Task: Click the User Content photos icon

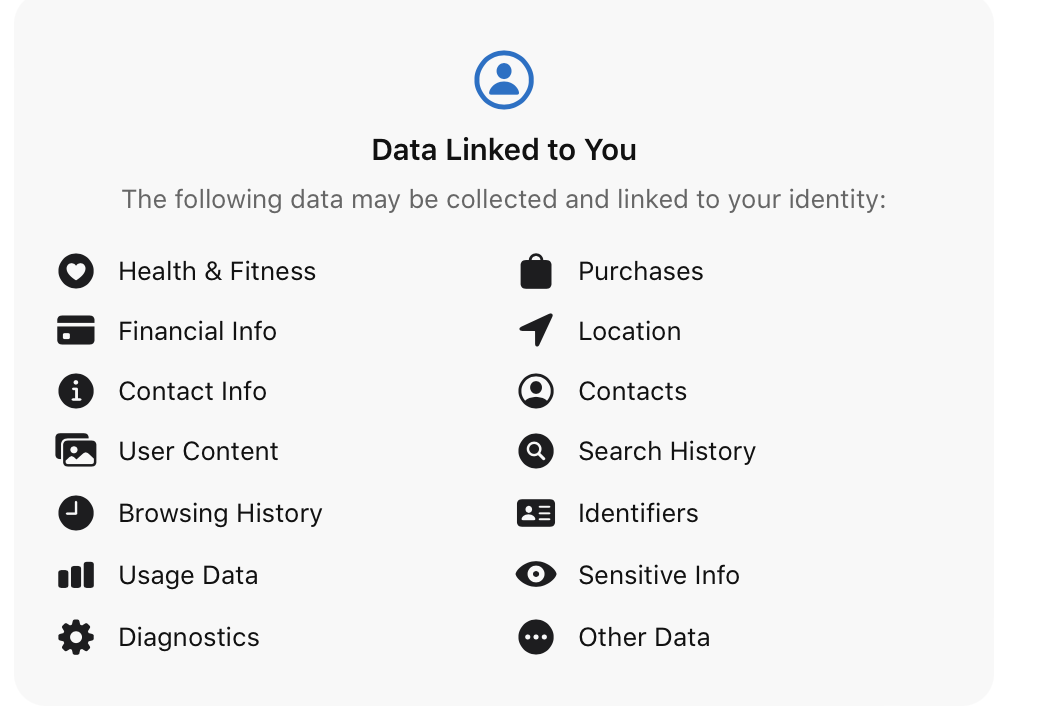Action: pos(76,451)
